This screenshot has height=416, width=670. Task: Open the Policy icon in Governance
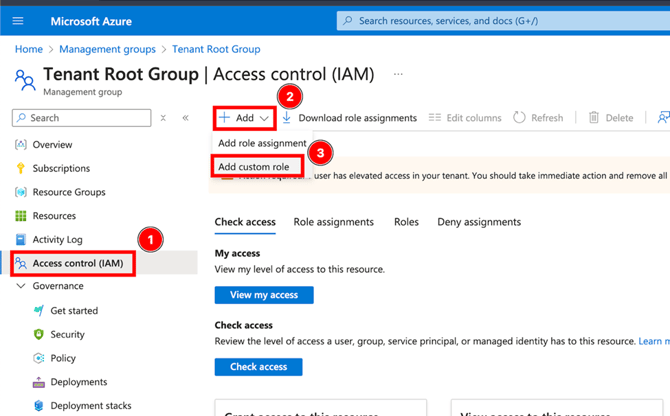click(39, 358)
